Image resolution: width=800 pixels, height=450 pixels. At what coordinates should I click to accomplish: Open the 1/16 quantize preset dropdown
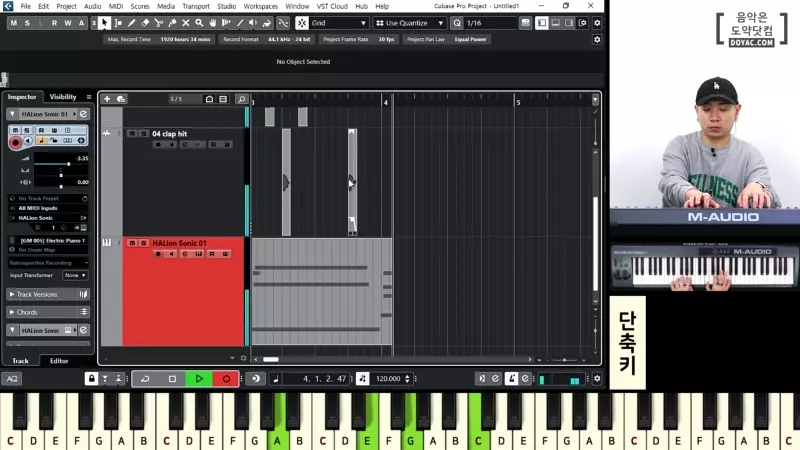tap(490, 23)
